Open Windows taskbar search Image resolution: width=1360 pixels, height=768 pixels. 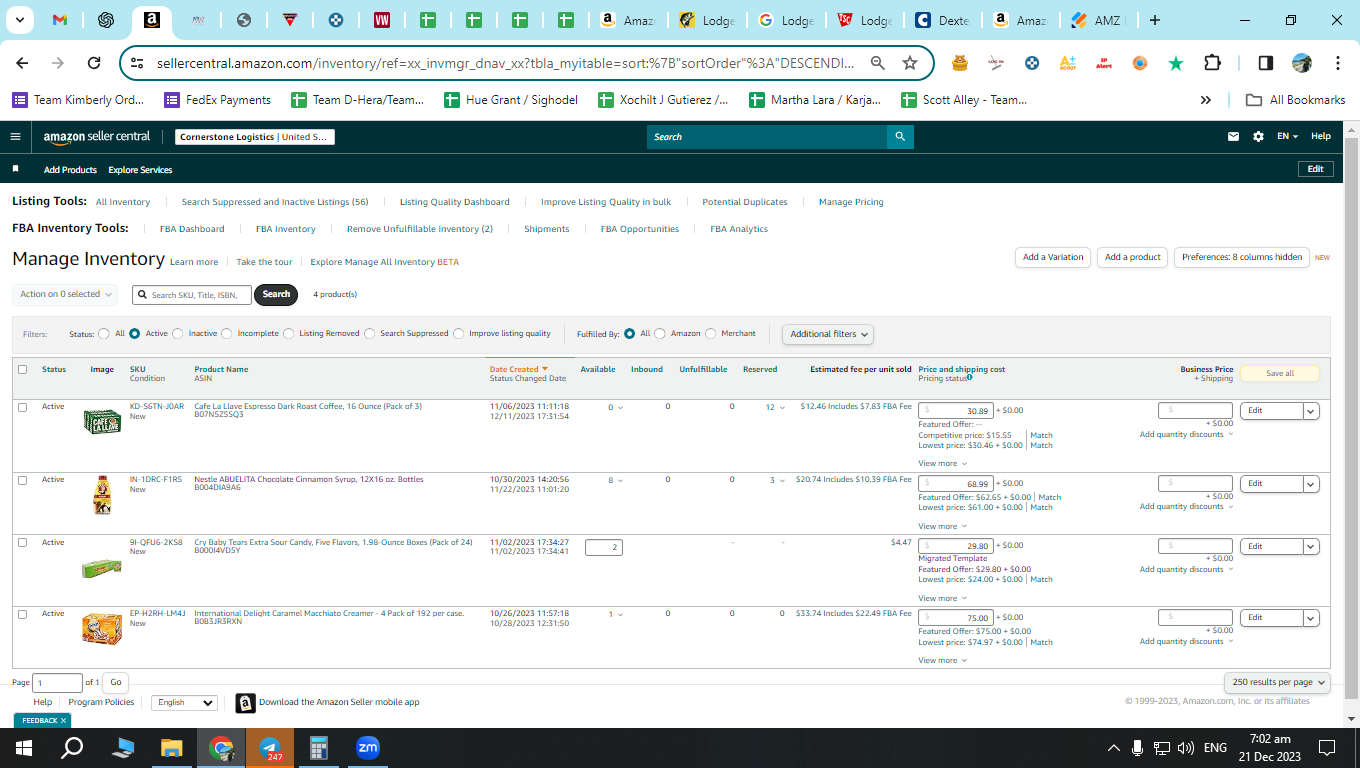pyautogui.click(x=73, y=748)
